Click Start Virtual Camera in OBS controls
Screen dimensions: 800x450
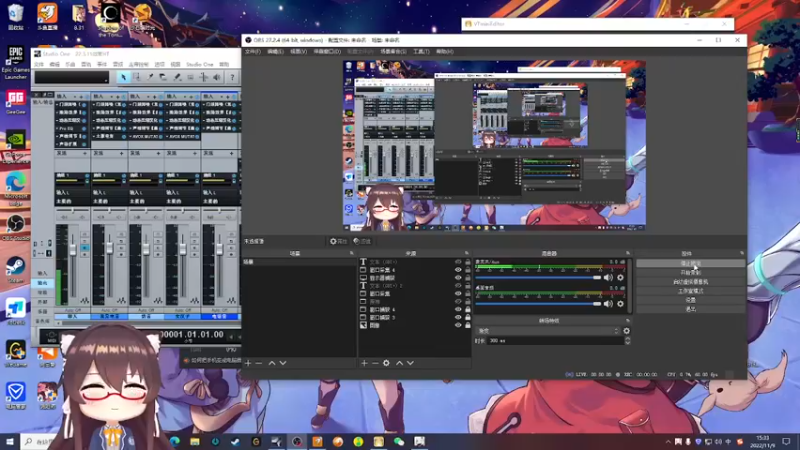[x=690, y=282]
